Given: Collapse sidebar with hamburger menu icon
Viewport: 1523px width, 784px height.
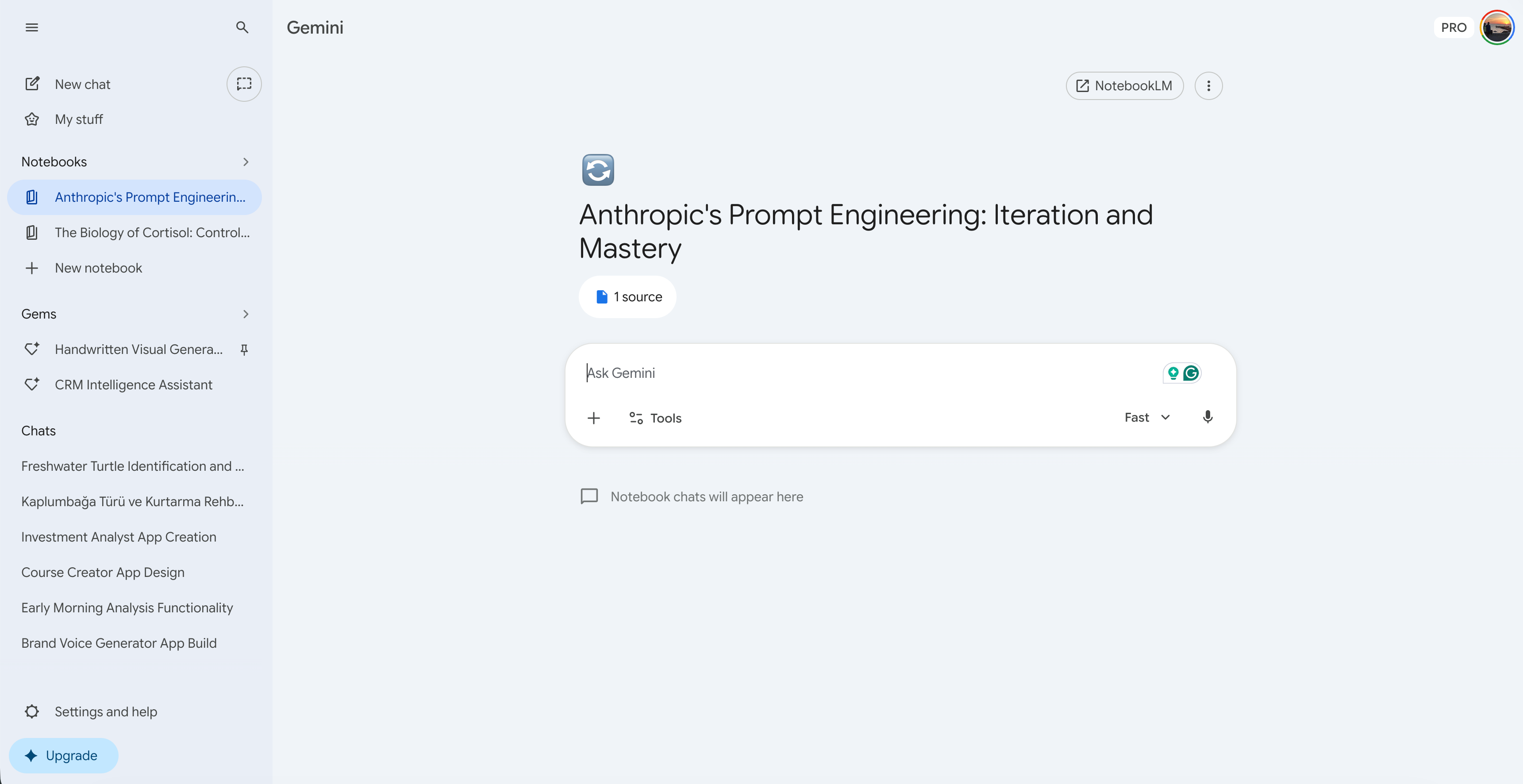Looking at the screenshot, I should pos(32,27).
